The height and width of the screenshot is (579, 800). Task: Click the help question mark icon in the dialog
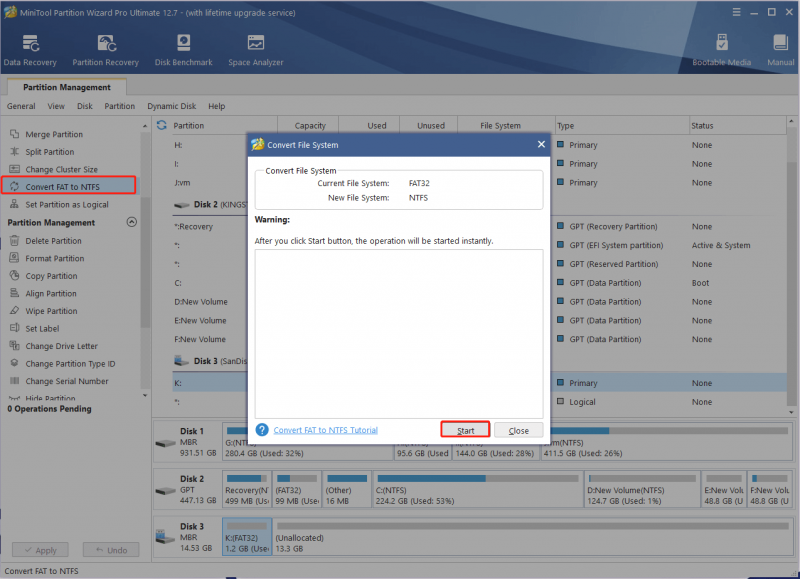[x=262, y=430]
